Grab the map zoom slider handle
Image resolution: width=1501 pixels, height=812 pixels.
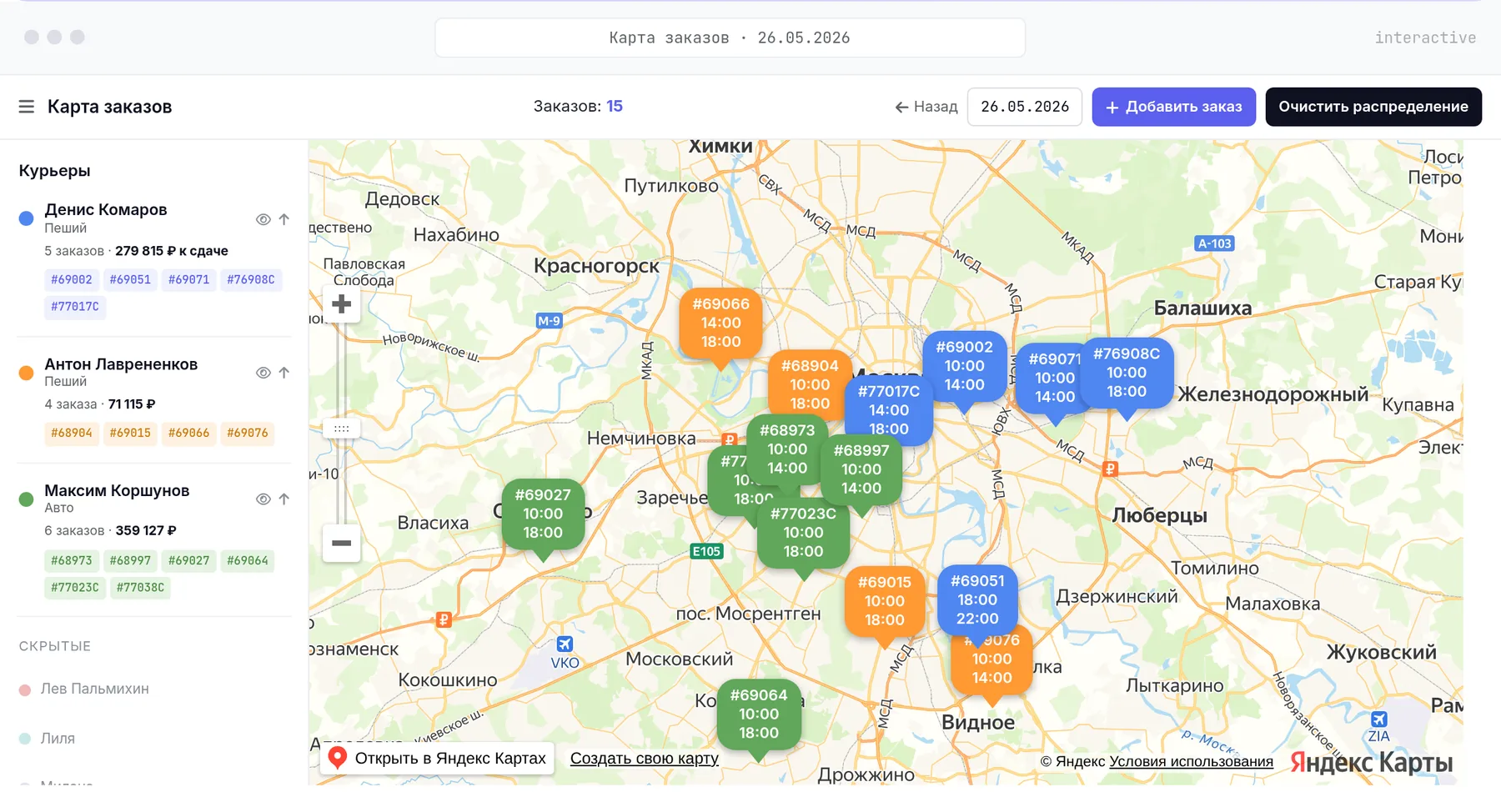click(x=342, y=429)
